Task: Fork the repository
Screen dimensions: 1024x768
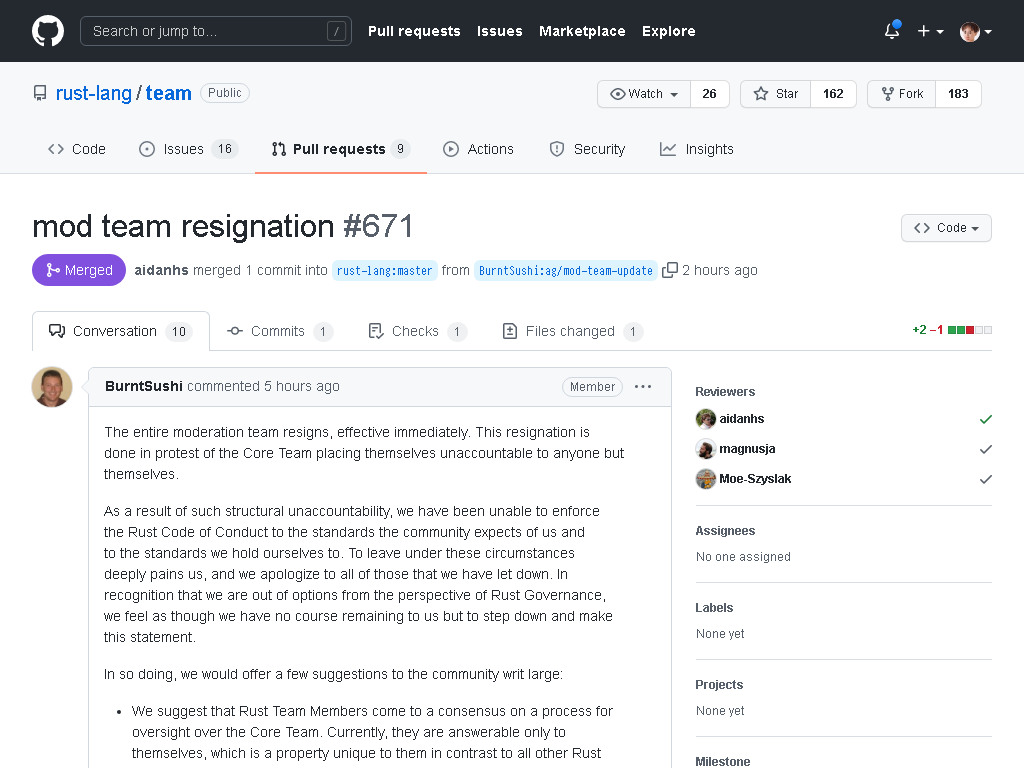Action: 902,94
